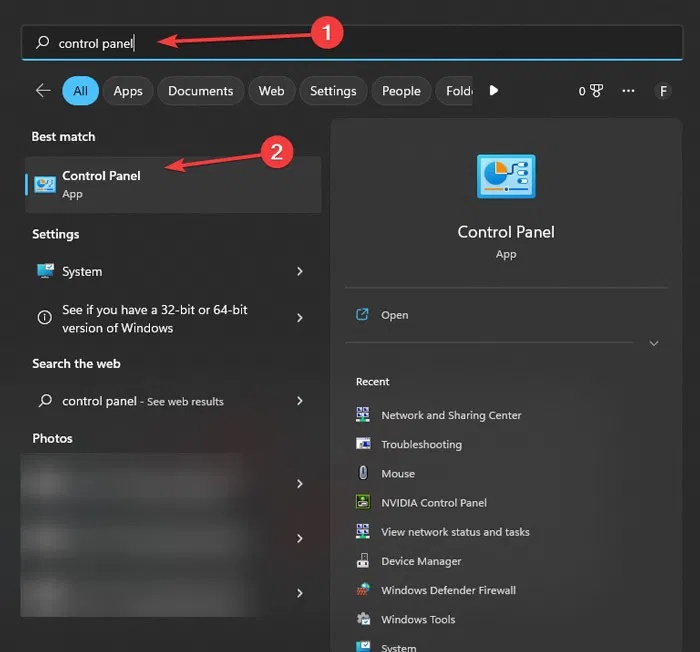Click the Best match heading
This screenshot has width=700, height=652.
coord(63,137)
